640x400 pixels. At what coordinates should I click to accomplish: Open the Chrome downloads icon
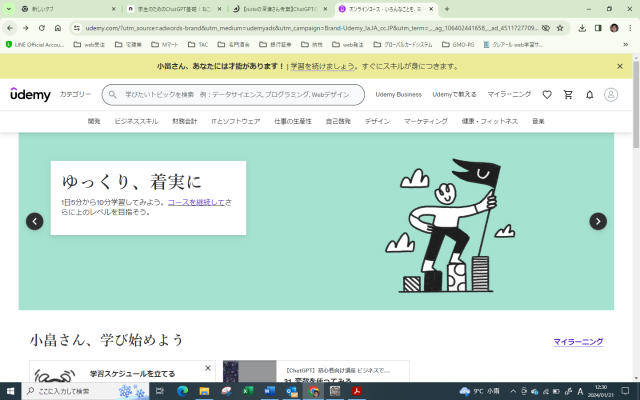582,28
